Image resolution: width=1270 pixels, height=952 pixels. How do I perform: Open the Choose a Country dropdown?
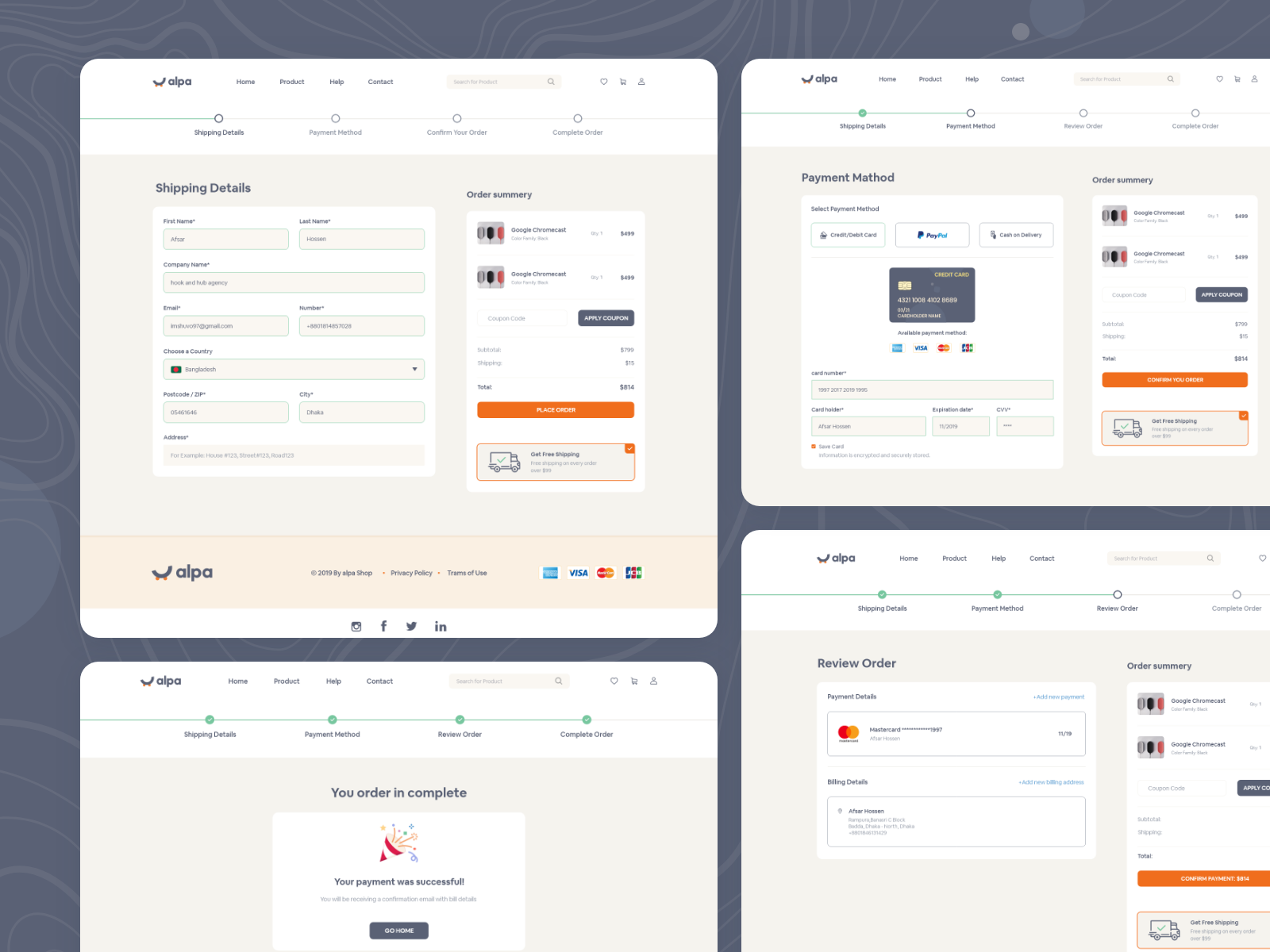(414, 369)
